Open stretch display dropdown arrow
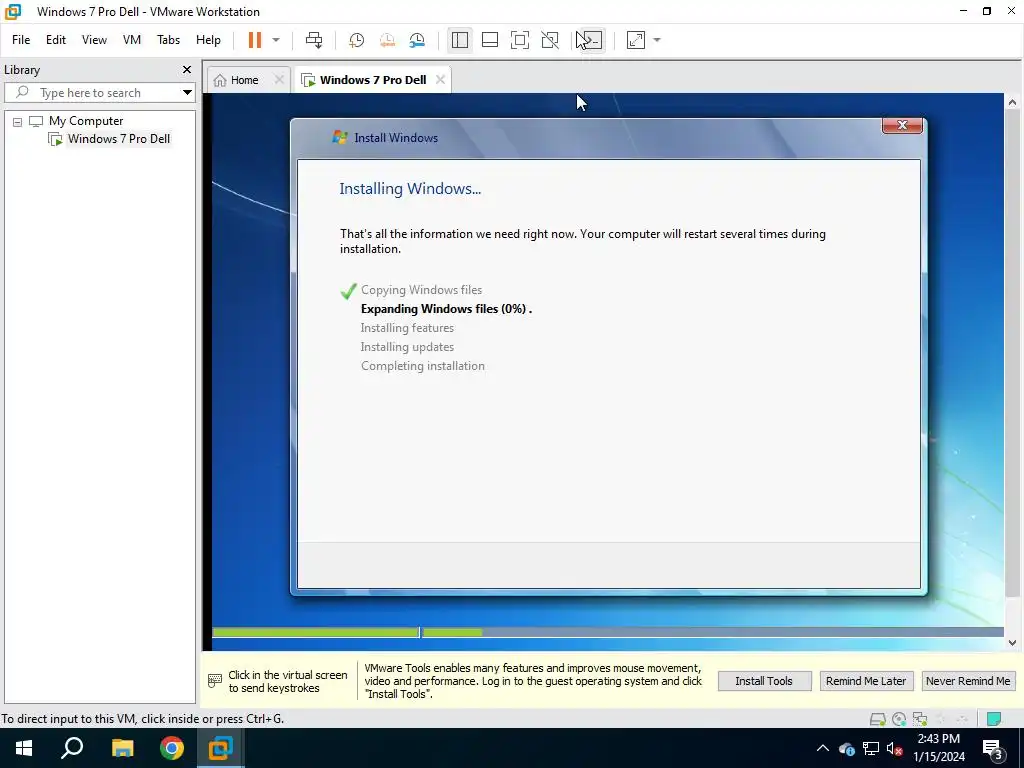Viewport: 1024px width, 768px height. [657, 40]
